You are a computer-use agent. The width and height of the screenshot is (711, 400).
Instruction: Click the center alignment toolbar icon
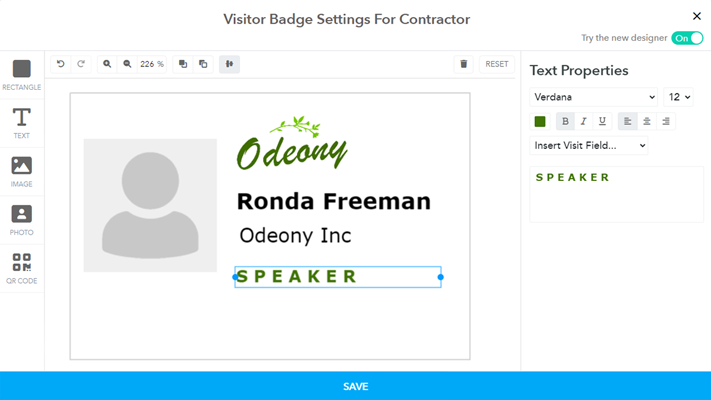[229, 64]
